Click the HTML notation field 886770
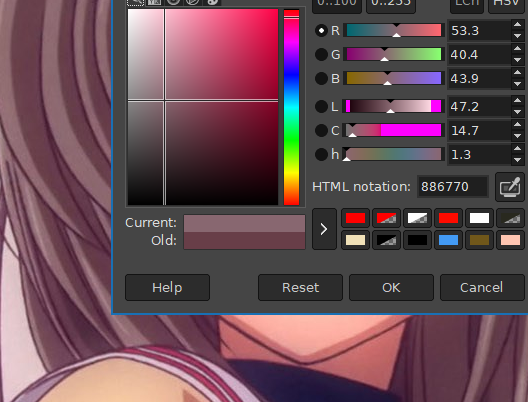The height and width of the screenshot is (402, 528). click(453, 187)
